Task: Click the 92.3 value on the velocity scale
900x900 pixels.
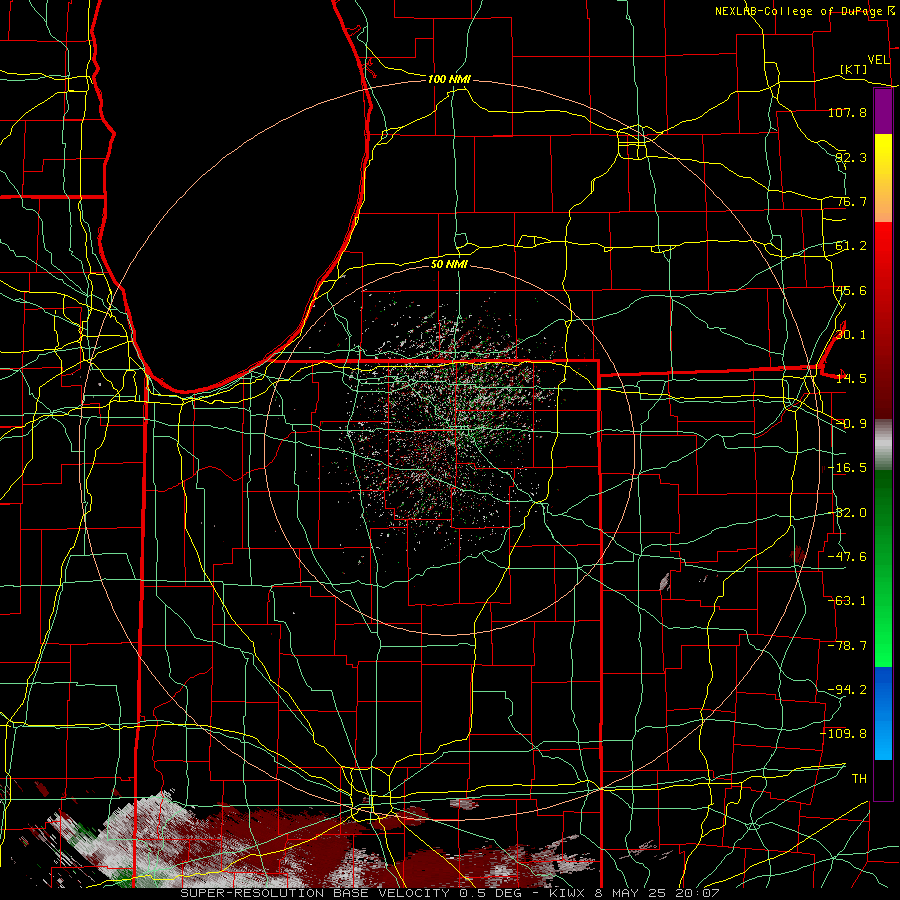Action: coord(851,157)
